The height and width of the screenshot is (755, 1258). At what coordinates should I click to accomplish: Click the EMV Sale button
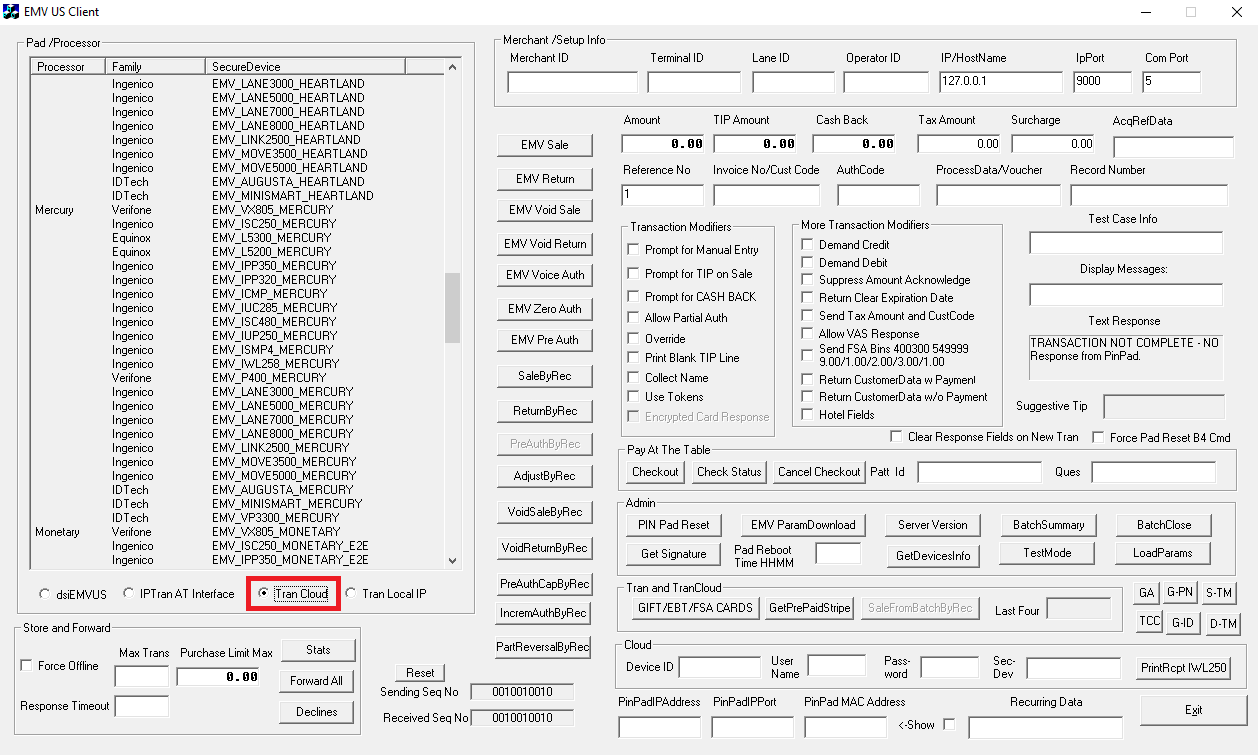point(545,145)
